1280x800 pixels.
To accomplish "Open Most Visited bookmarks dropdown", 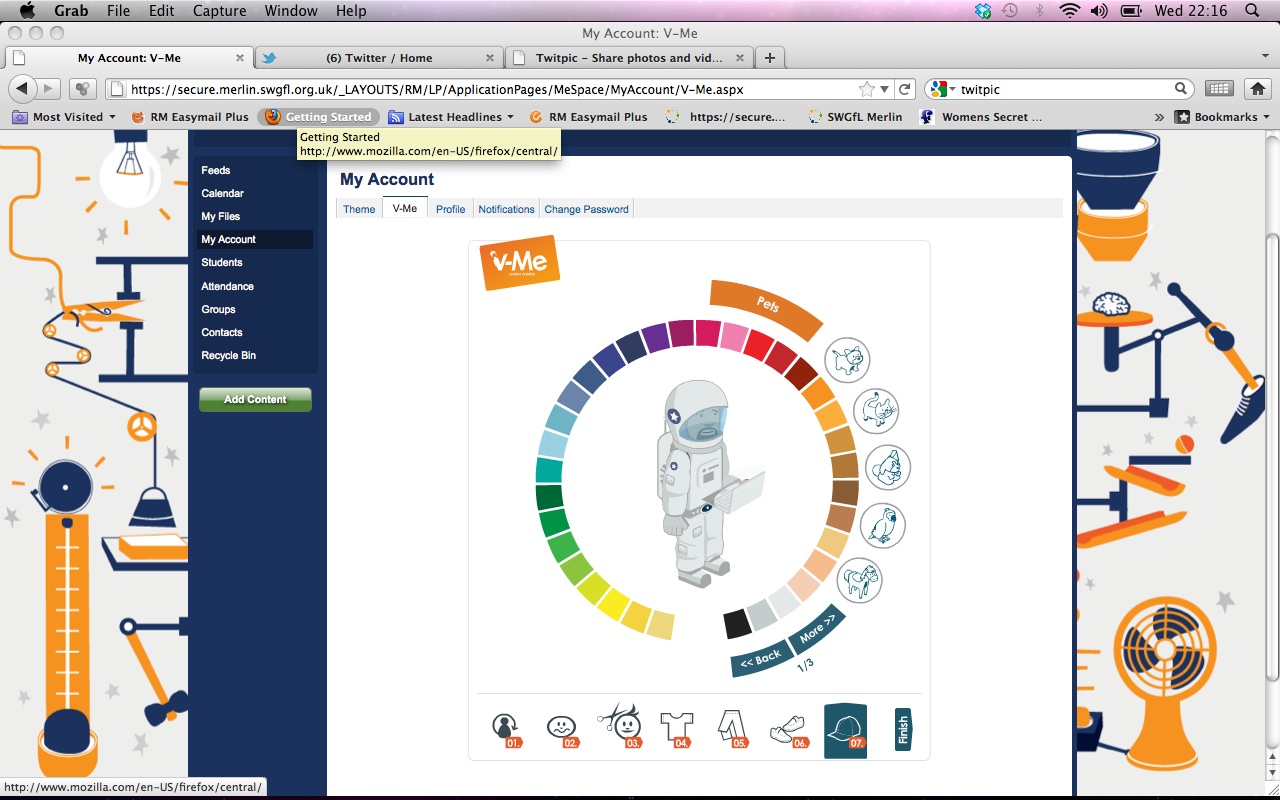I will (65, 117).
